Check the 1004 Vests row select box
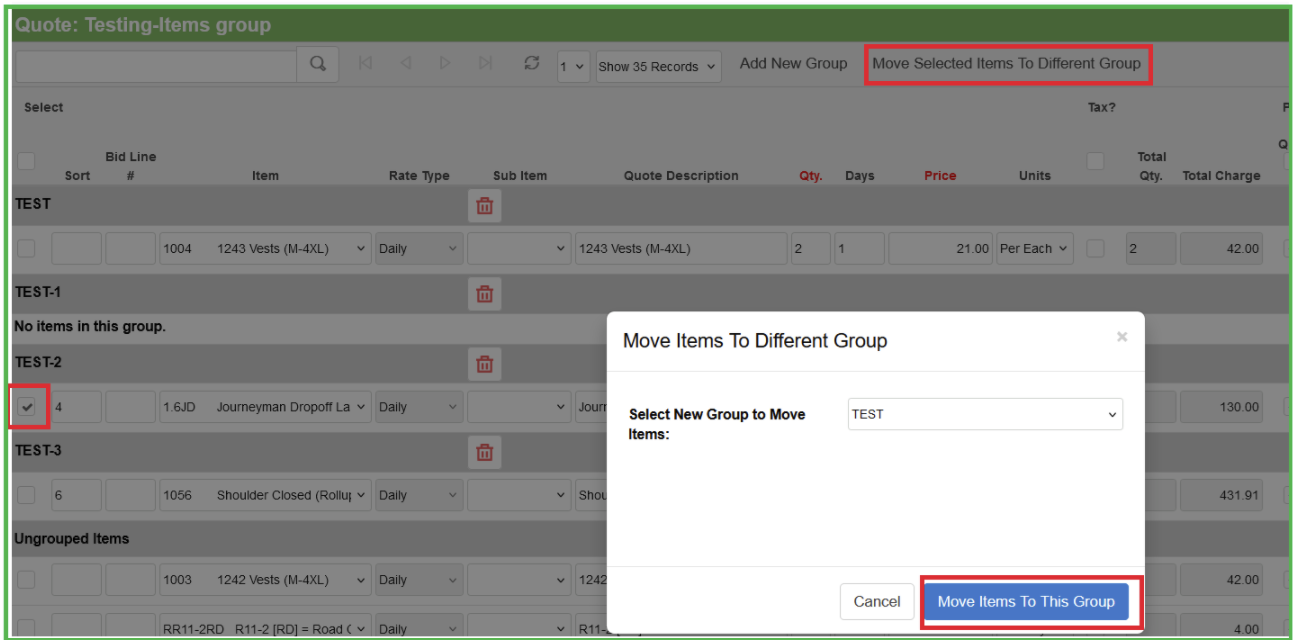This screenshot has height=640, width=1294. 26,248
